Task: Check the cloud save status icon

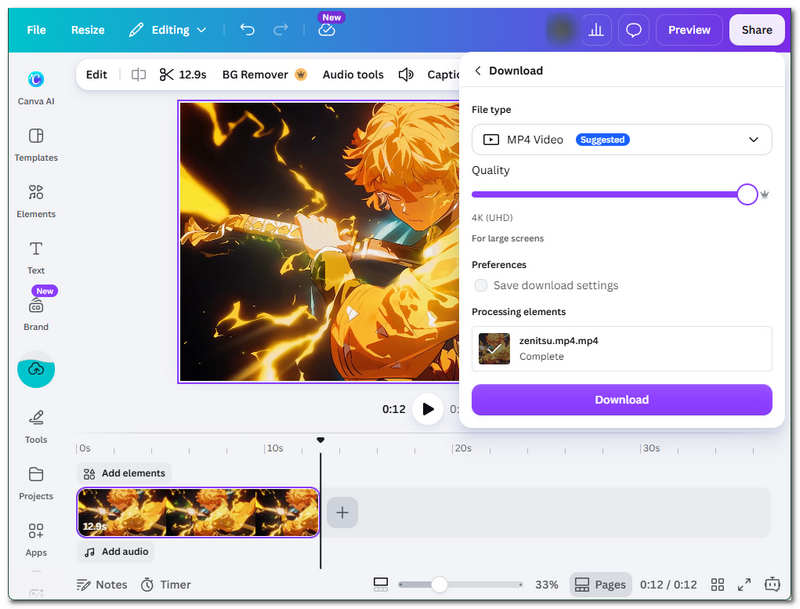Action: click(327, 30)
